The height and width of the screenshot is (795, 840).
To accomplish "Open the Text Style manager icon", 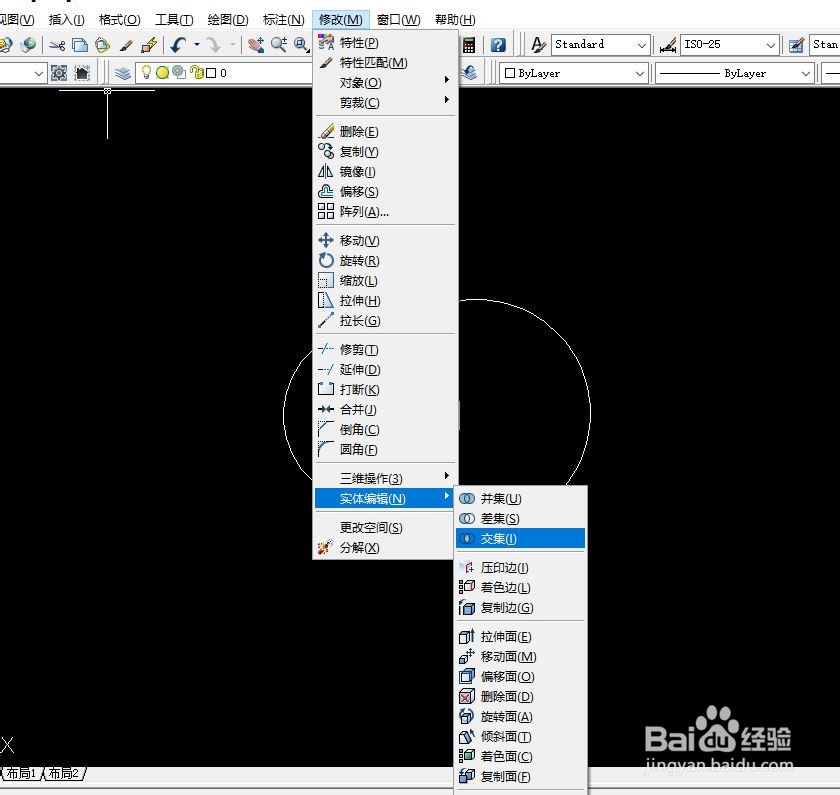I will click(538, 45).
